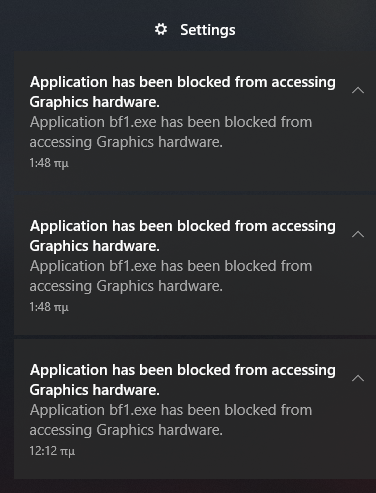Select the middle notification's bold title text
Image resolution: width=376 pixels, height=493 pixels.
[x=183, y=236]
